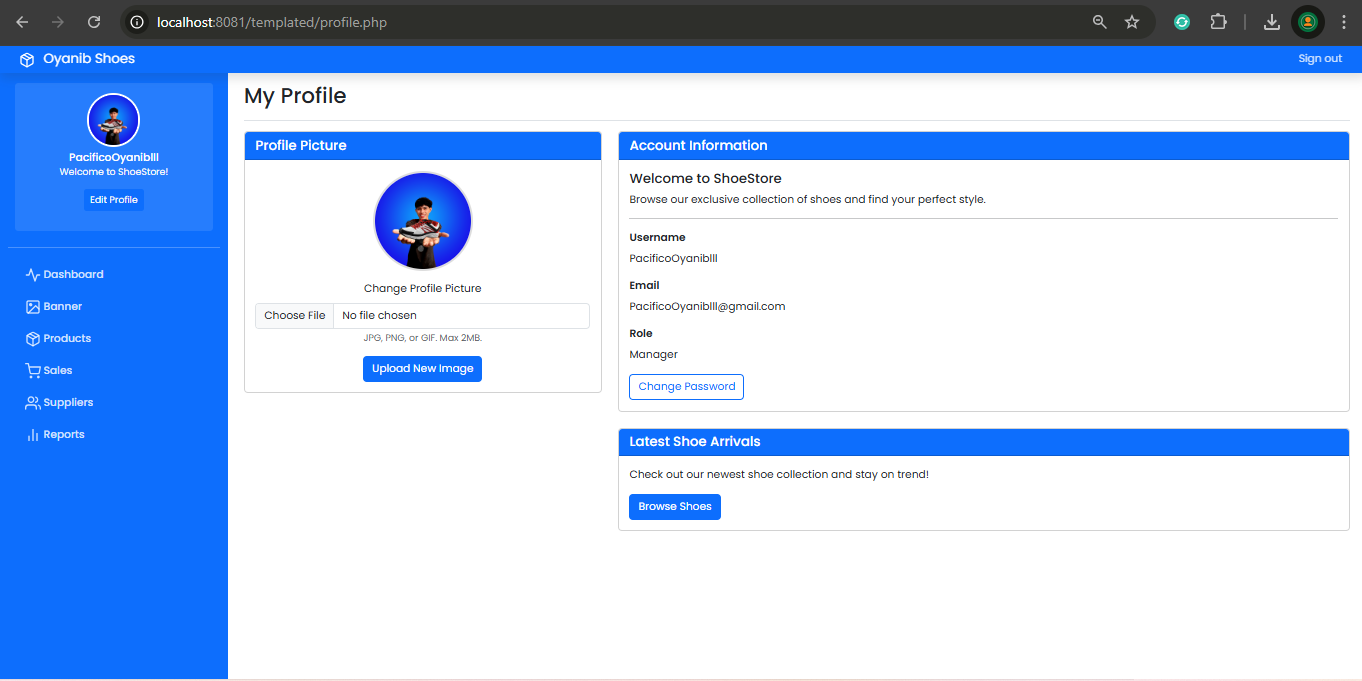This screenshot has width=1362, height=681.
Task: Click the Reports bar chart icon
Action: pyautogui.click(x=33, y=435)
